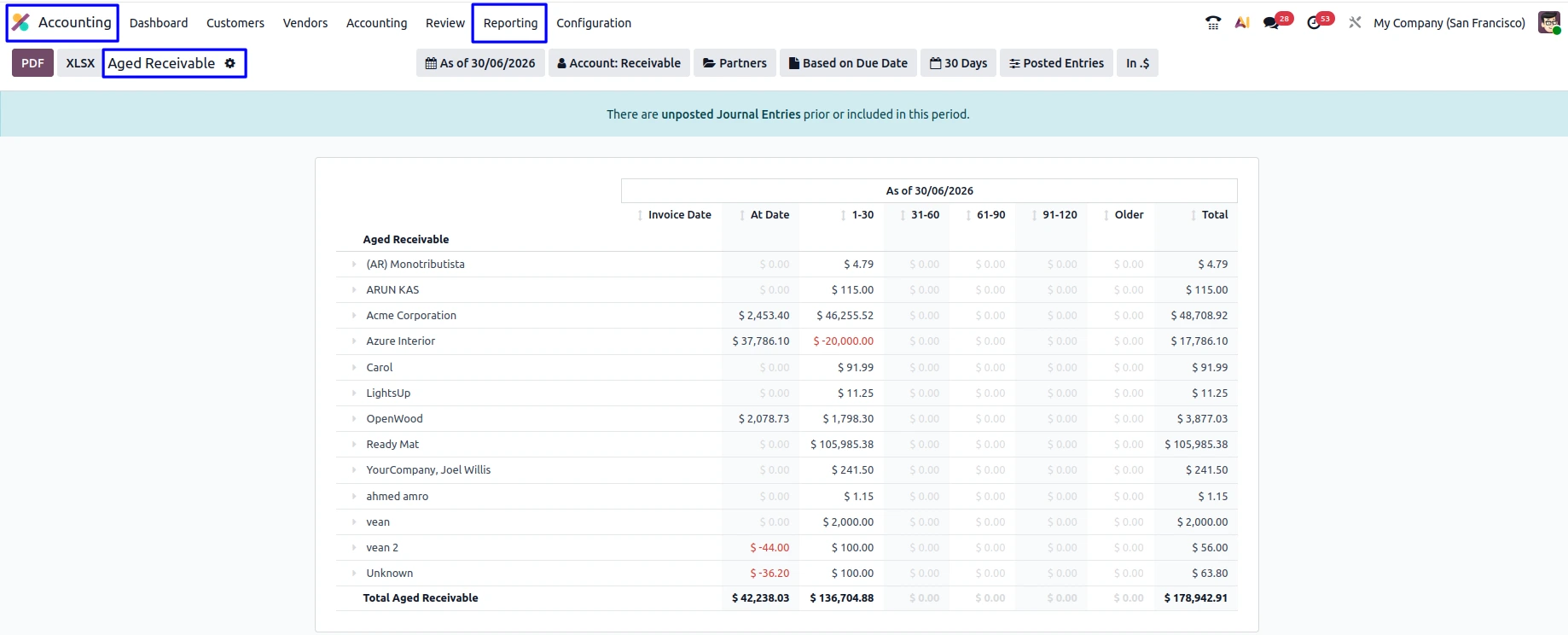Open the VoIP phone icon
1568x635 pixels.
(1213, 23)
